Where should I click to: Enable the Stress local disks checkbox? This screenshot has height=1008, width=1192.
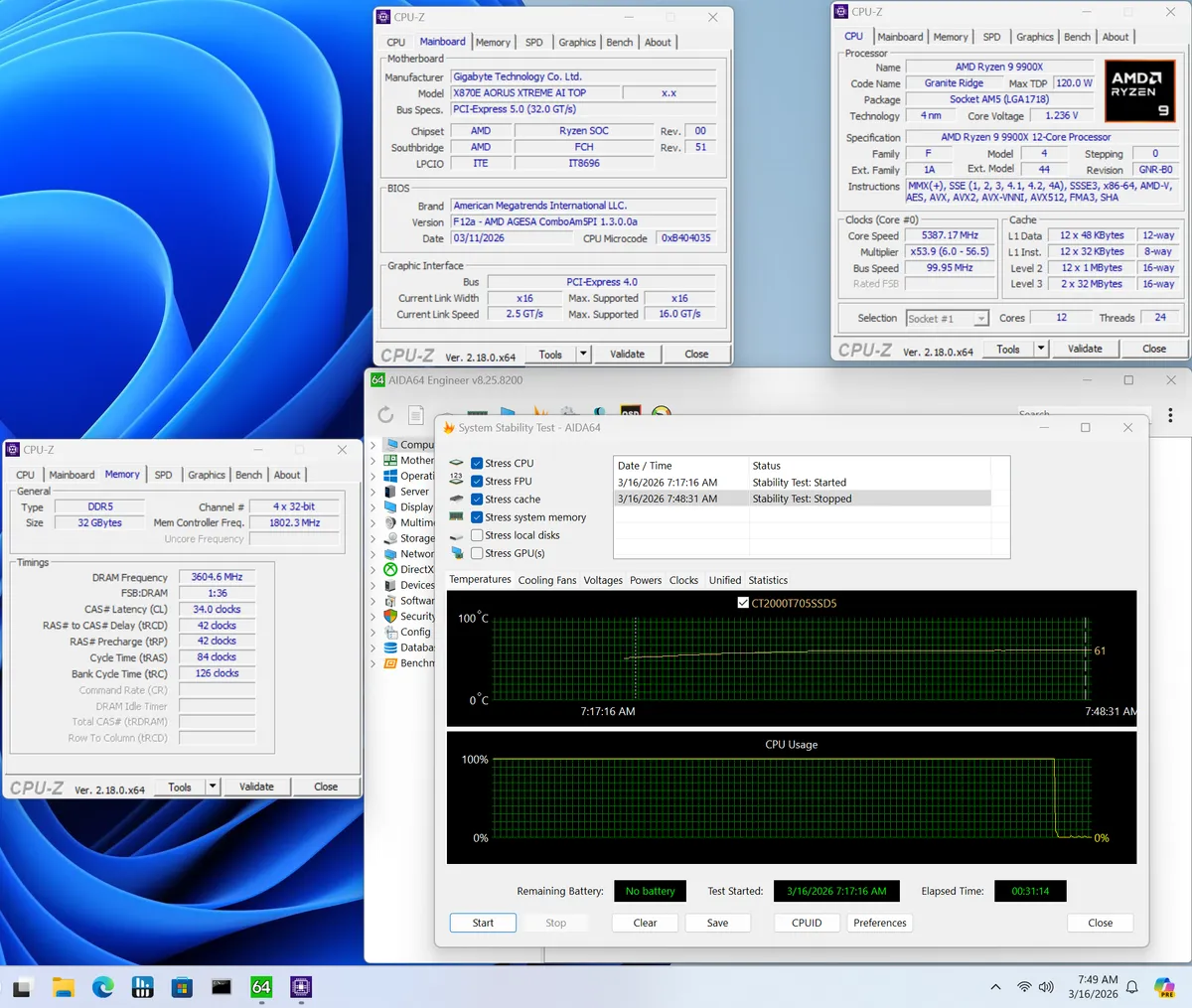tap(477, 535)
